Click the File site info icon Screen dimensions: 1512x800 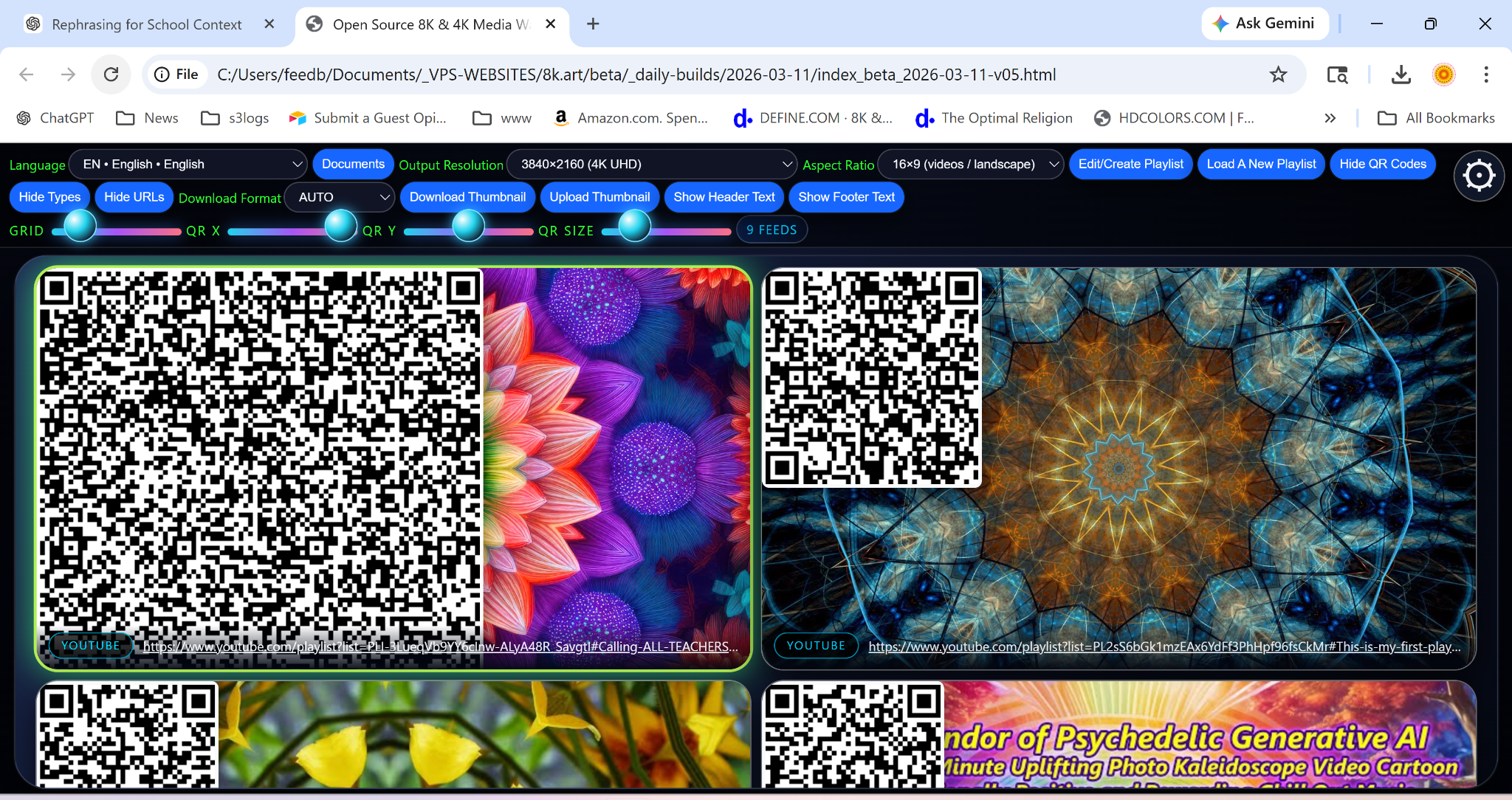coord(176,75)
